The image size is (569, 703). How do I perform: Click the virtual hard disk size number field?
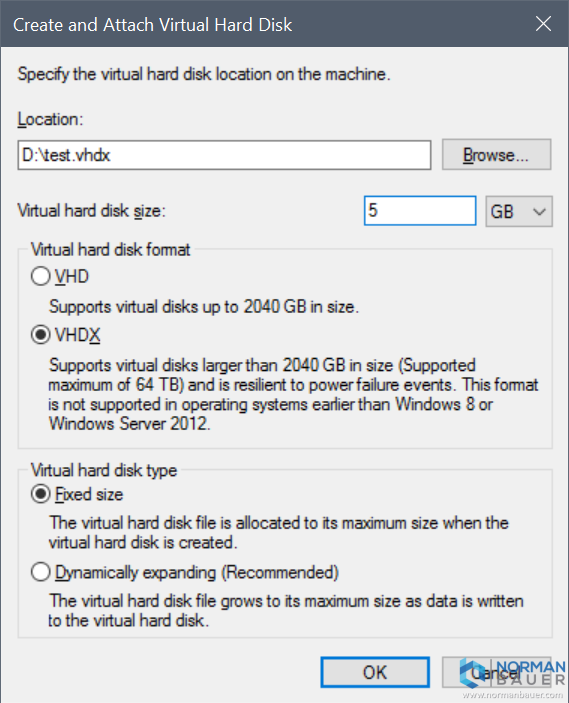(420, 211)
